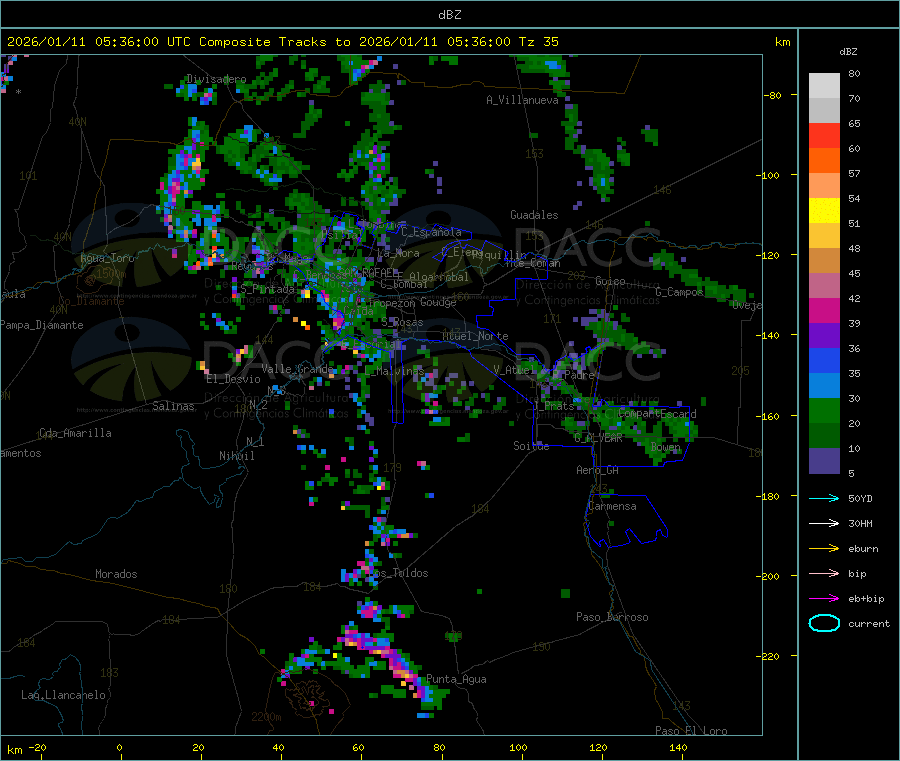Click the Paso_Barroso label
The image size is (900, 761).
click(x=612, y=618)
